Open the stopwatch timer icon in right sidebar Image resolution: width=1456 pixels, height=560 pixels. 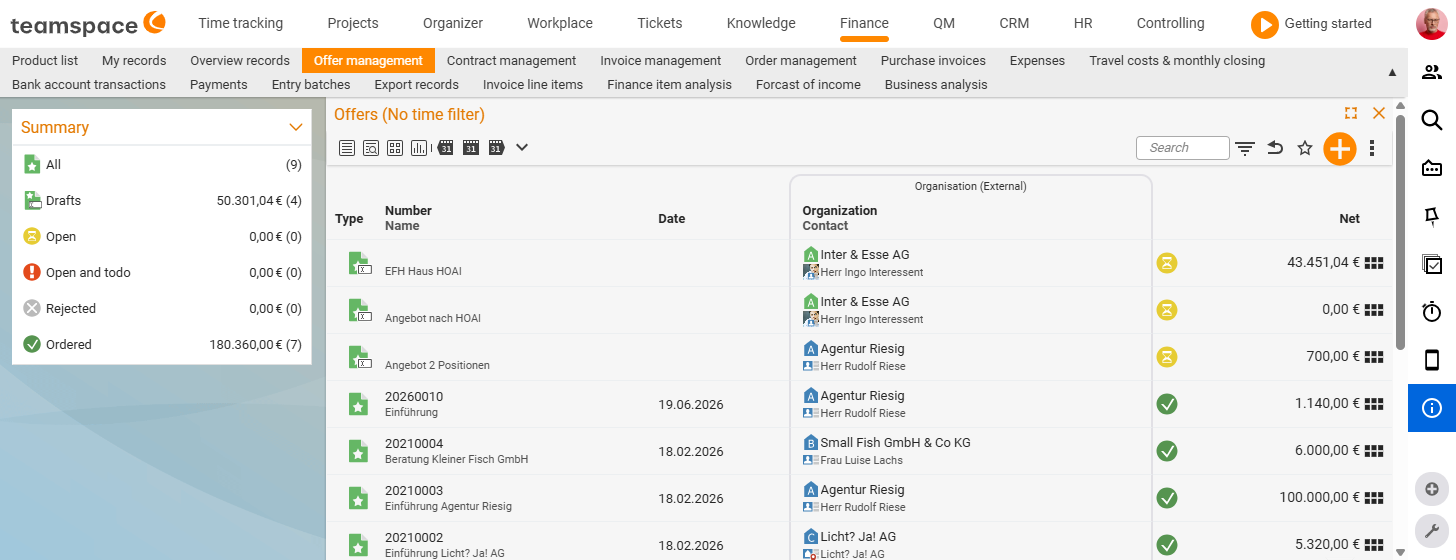[x=1432, y=312]
